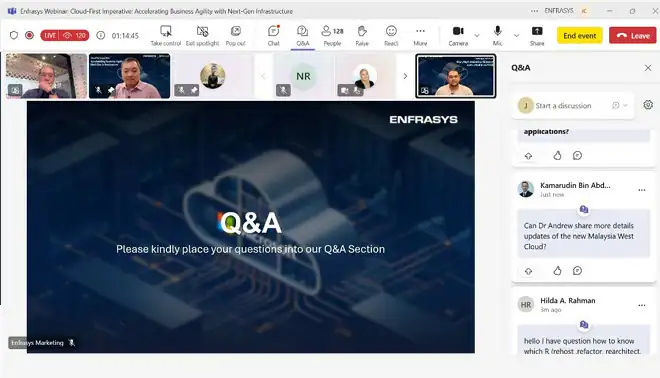Like the question ending in 'applications?'

coord(557,155)
